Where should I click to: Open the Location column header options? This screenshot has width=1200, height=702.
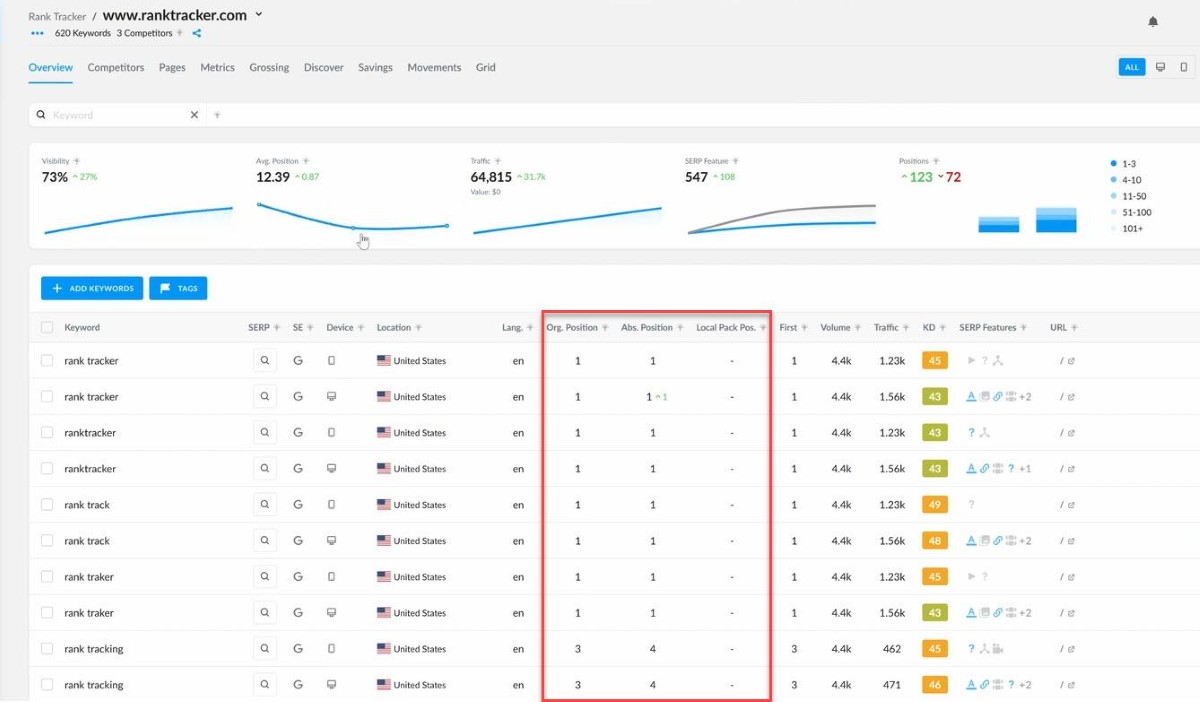(418, 328)
